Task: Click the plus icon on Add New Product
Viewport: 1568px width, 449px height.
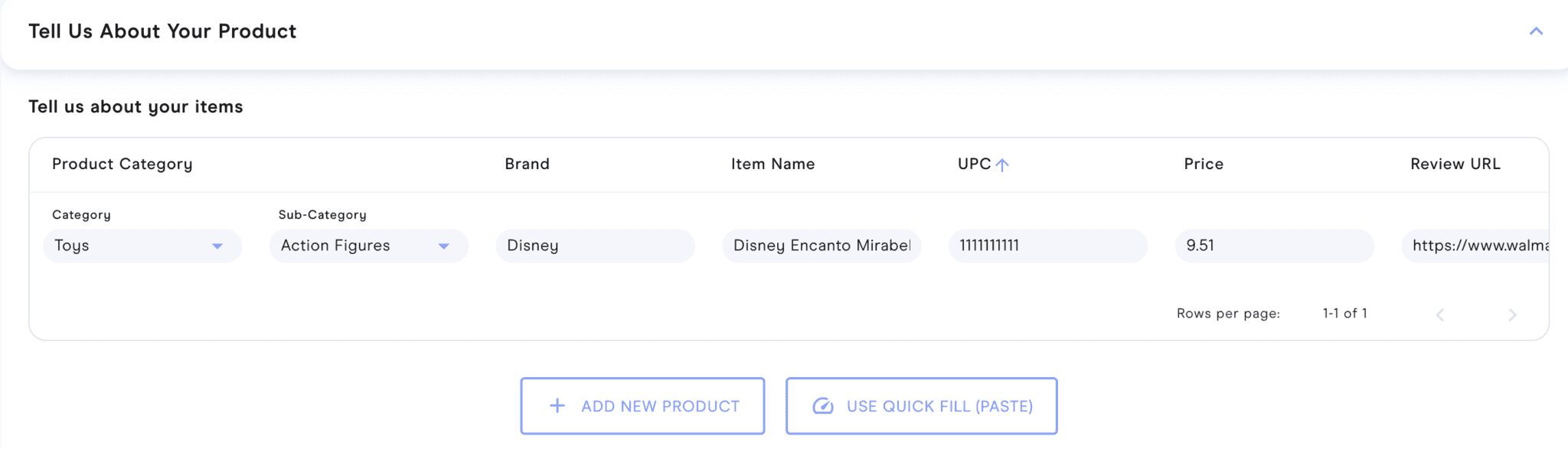Action: (x=557, y=406)
